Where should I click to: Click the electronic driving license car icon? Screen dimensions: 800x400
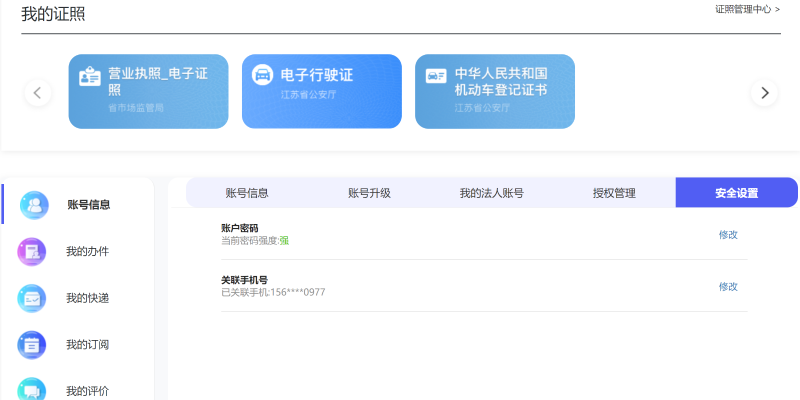tap(262, 76)
